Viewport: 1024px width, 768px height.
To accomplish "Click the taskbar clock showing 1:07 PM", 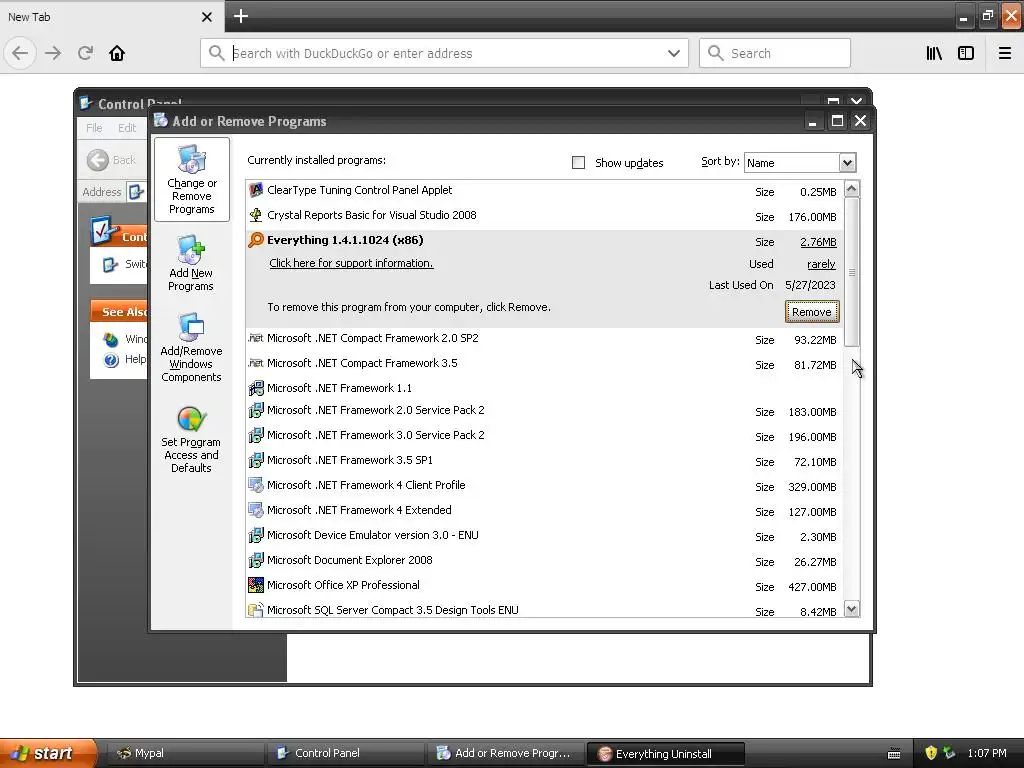I will [987, 753].
